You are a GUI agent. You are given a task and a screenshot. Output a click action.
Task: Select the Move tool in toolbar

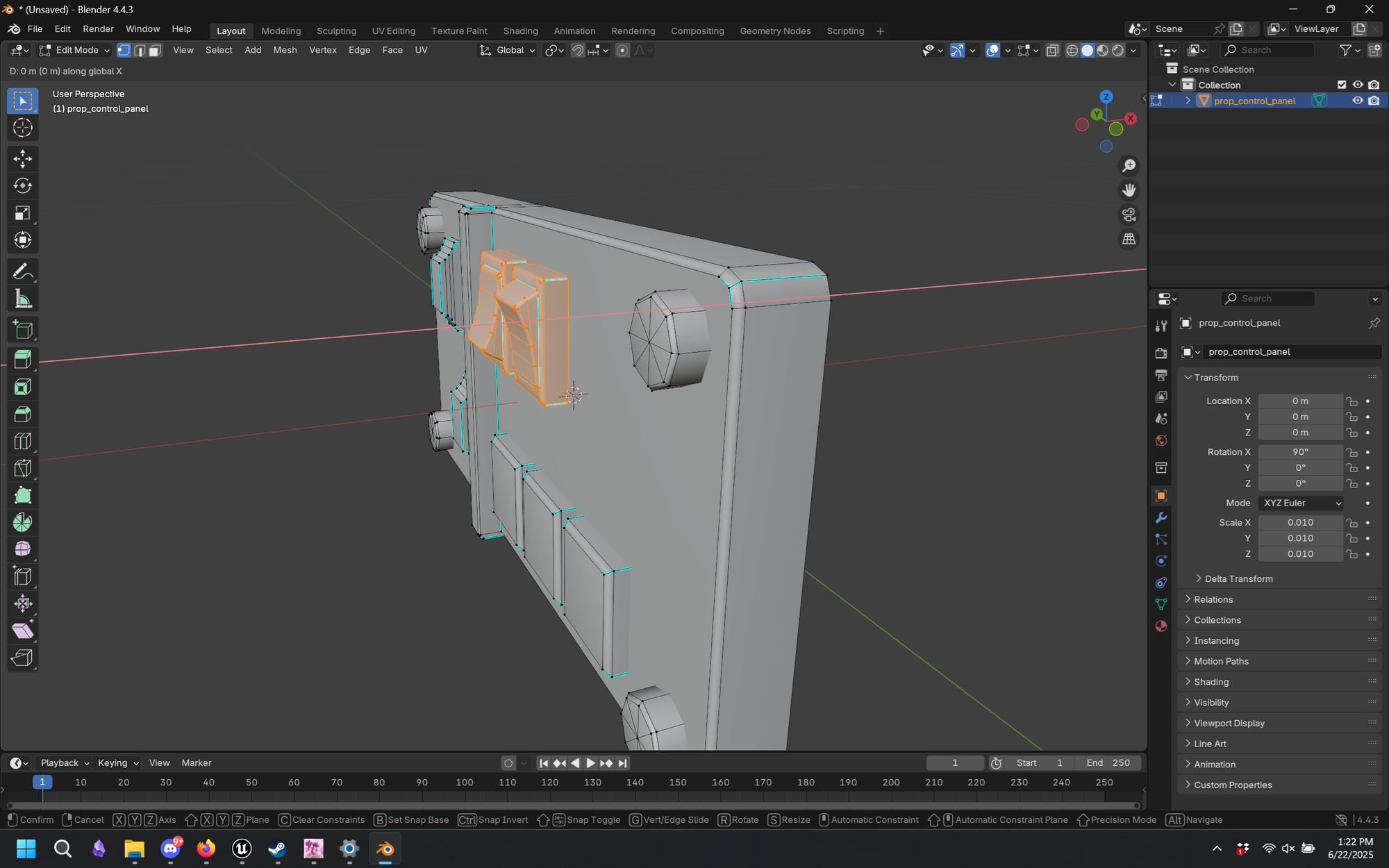click(x=22, y=158)
